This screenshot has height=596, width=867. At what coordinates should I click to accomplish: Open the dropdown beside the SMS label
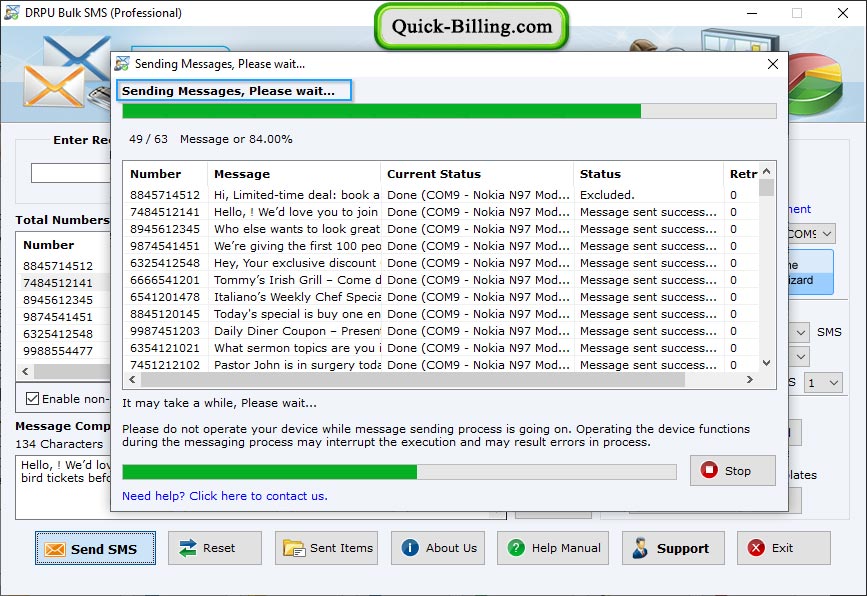(x=801, y=332)
